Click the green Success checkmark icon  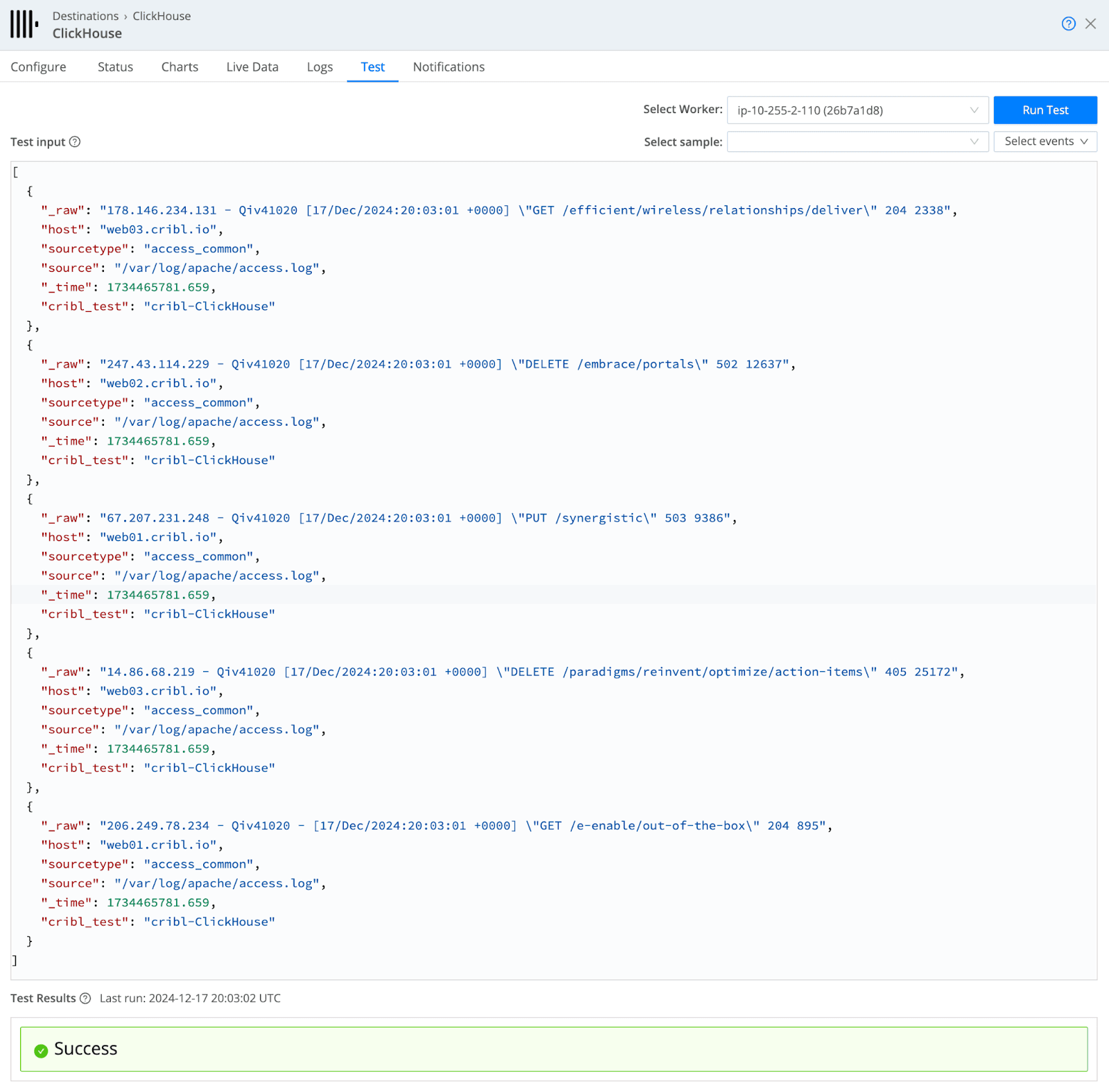tap(41, 1050)
